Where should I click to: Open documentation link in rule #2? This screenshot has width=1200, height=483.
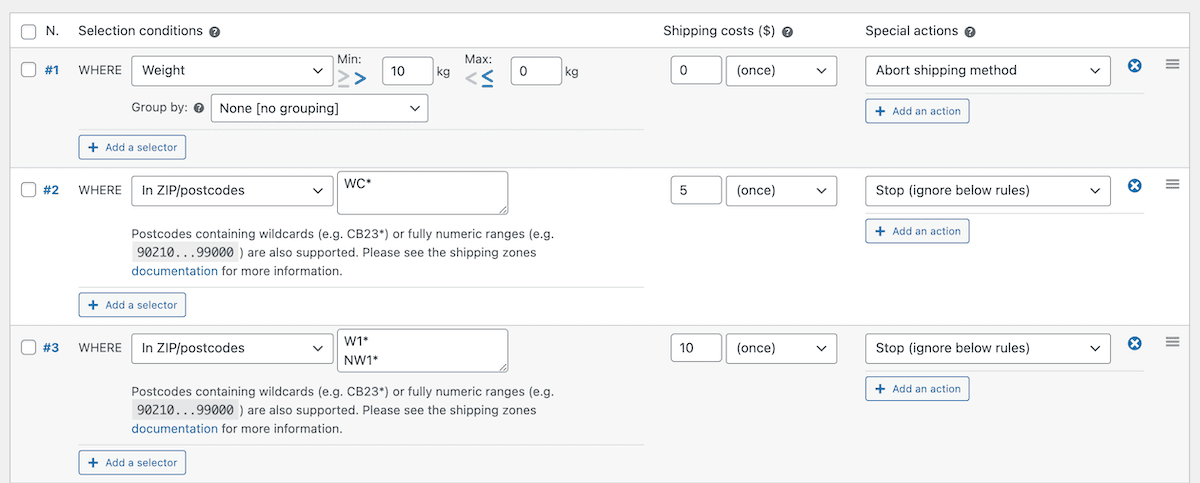tap(174, 271)
